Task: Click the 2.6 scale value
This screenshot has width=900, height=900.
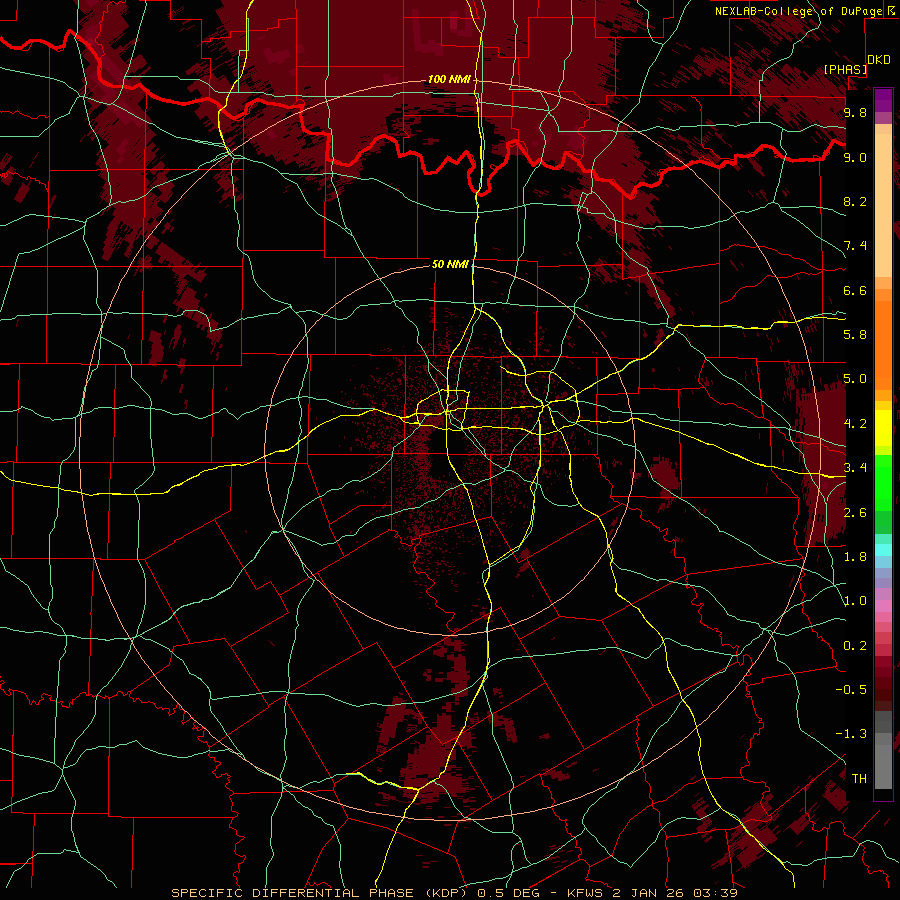Action: tap(855, 513)
